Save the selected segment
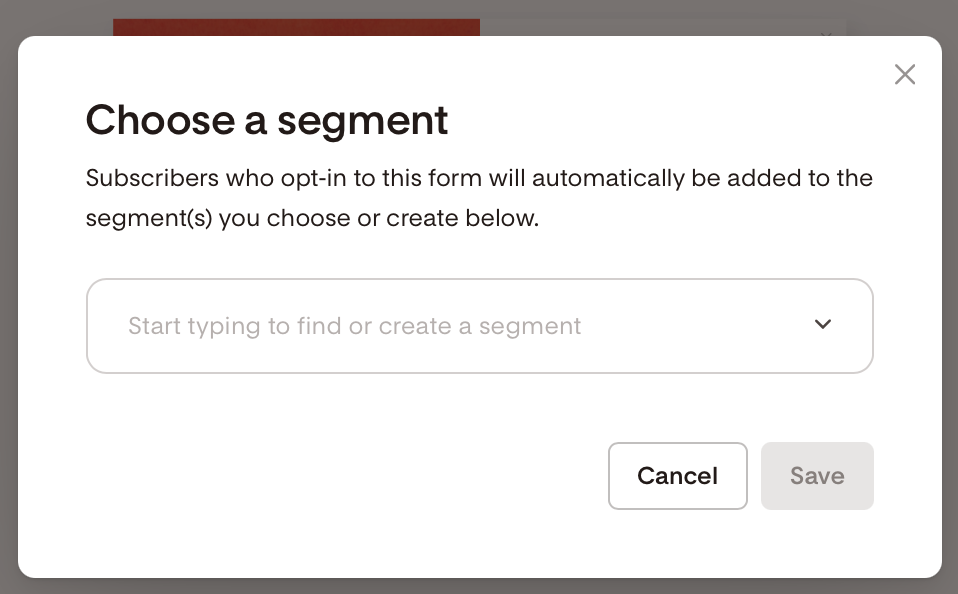 [x=817, y=476]
